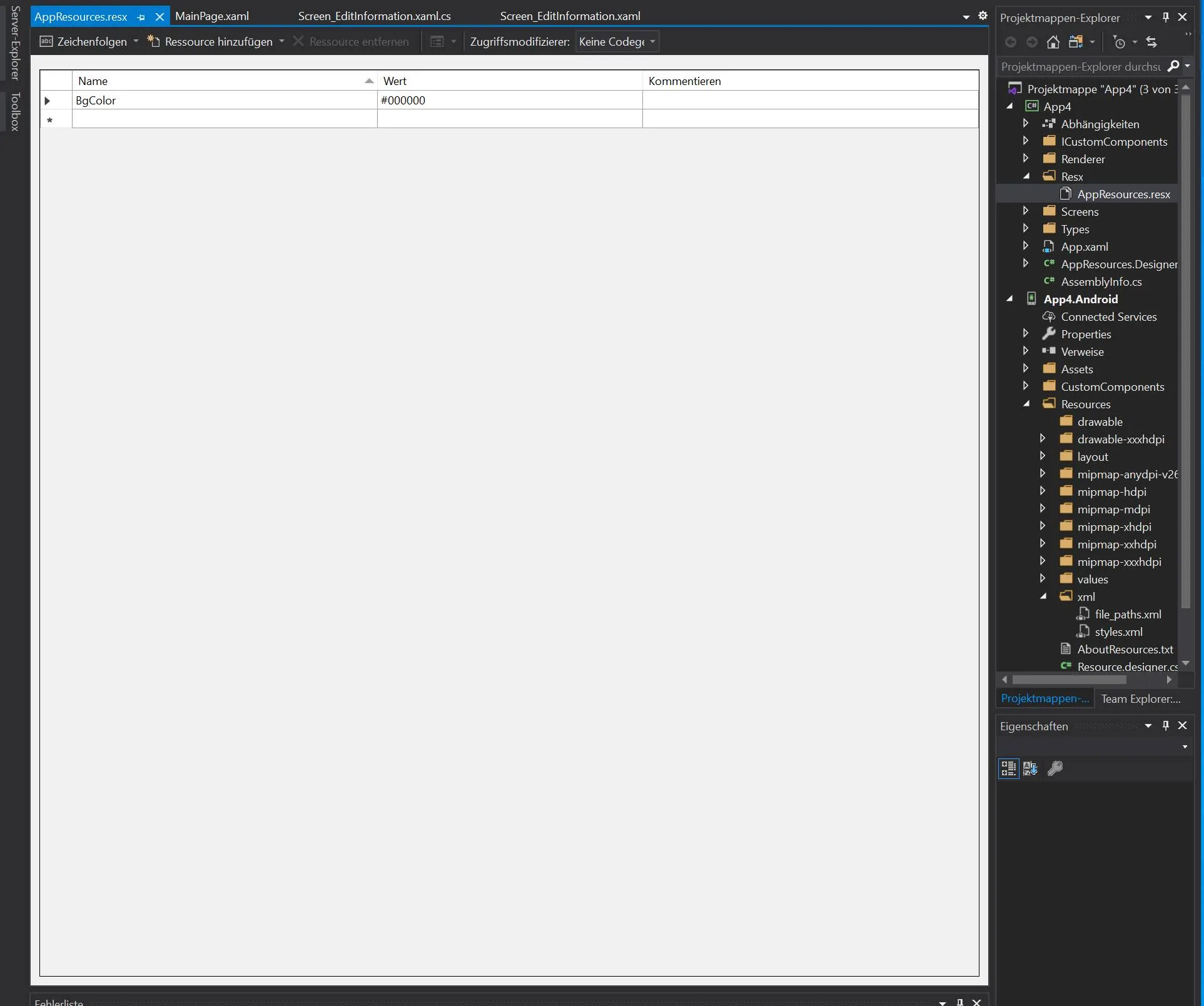1204x1006 pixels.
Task: Toggle alphabetical sort in Eigenschaften panel
Action: (1030, 768)
